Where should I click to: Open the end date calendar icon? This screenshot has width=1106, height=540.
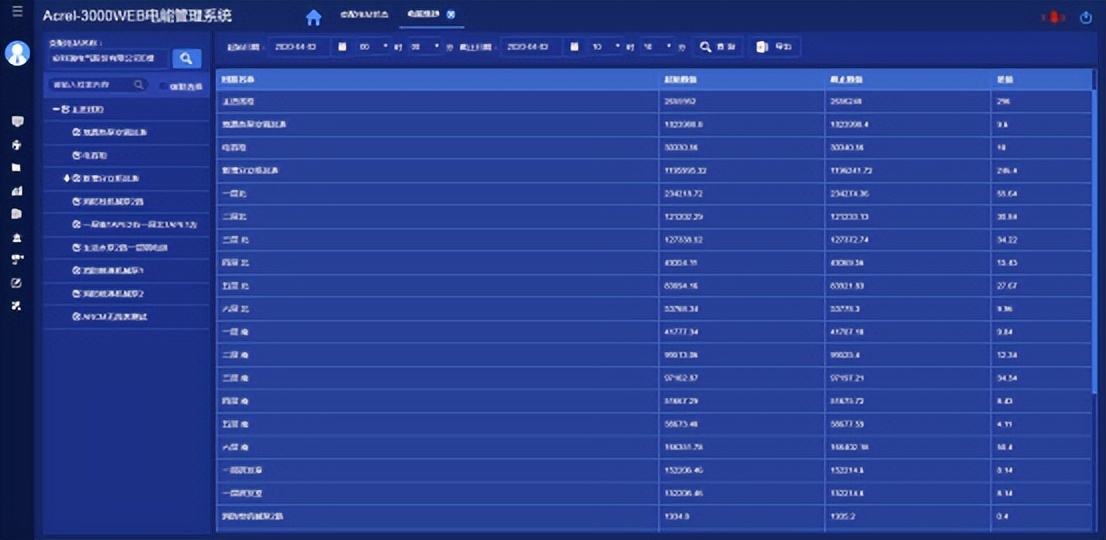click(x=574, y=47)
